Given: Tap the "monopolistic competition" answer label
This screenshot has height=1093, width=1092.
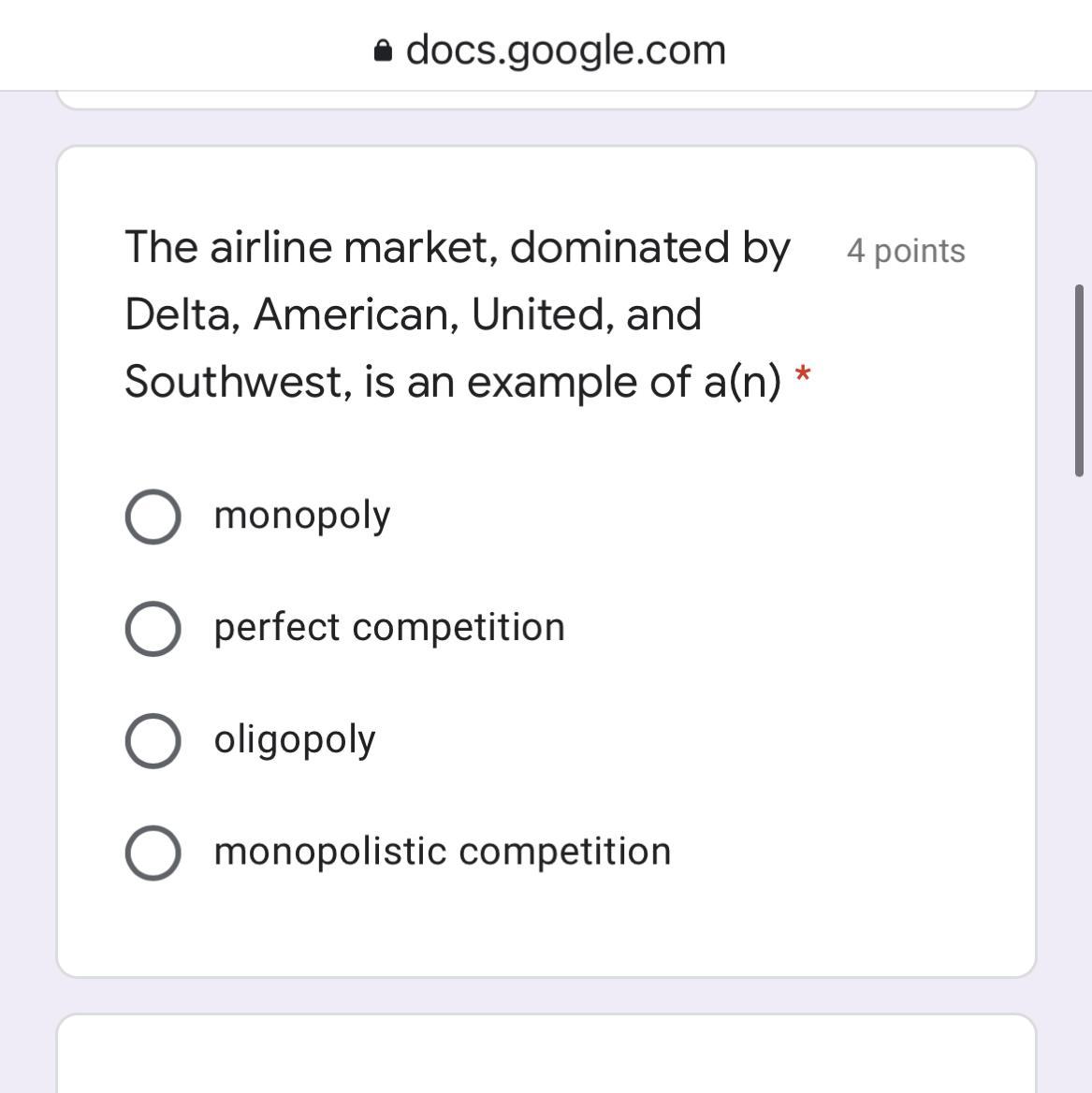Looking at the screenshot, I should click(443, 852).
